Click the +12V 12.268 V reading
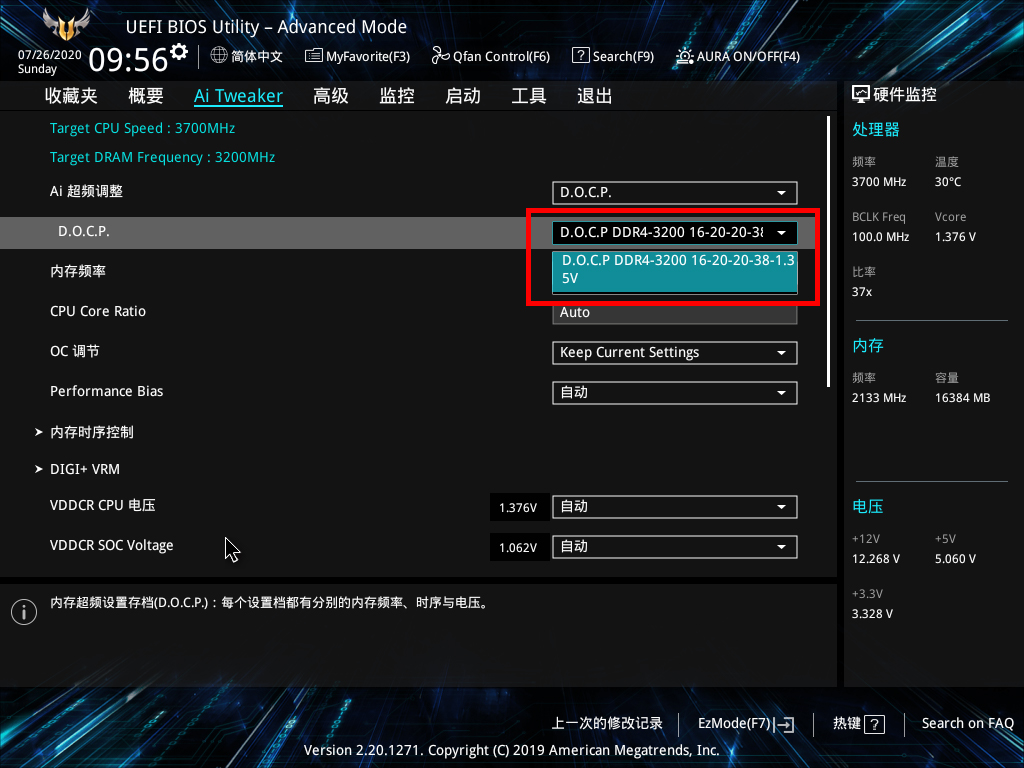Screen dimensions: 1024x768 876,559
